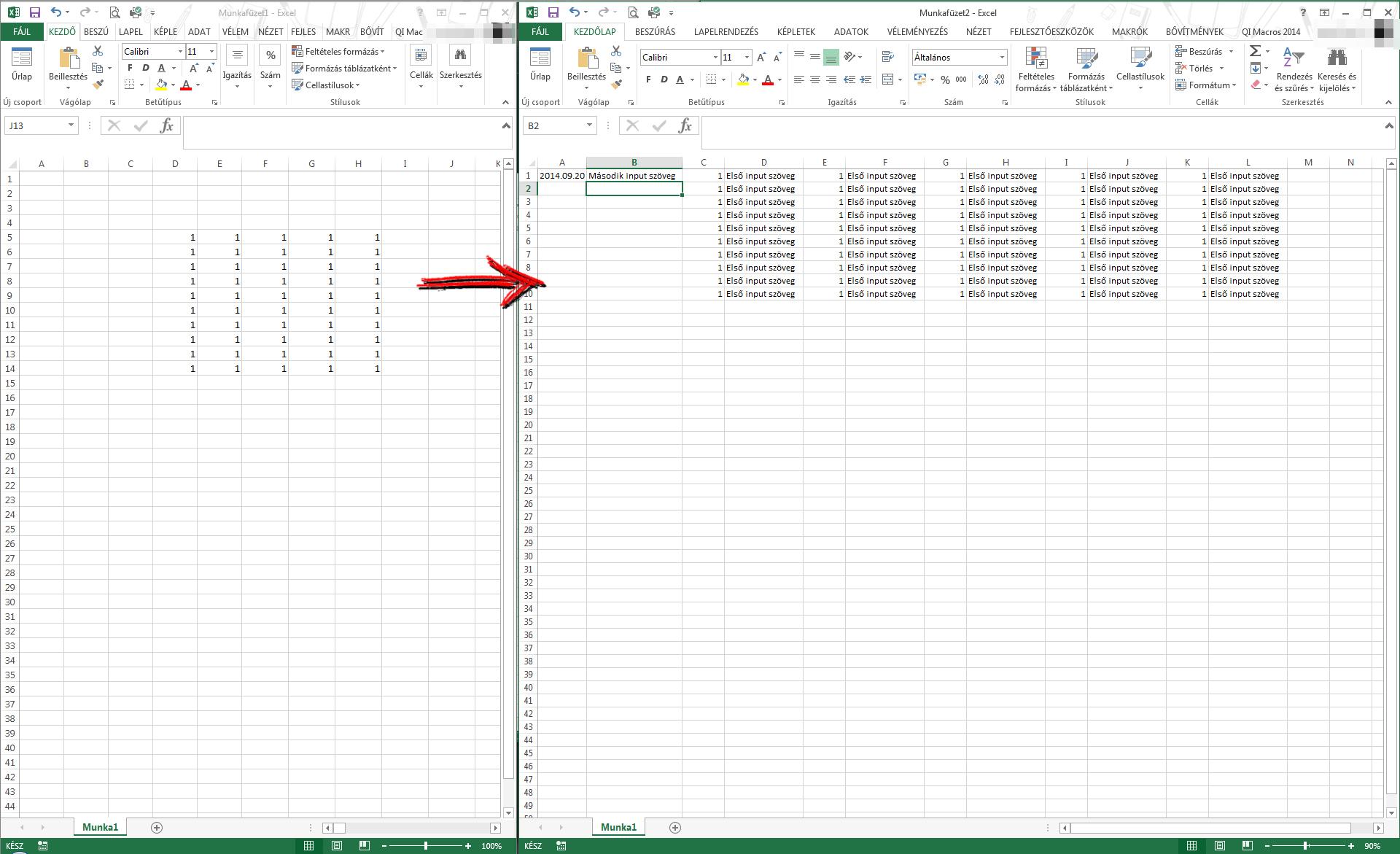1400x854 pixels.
Task: Open QI Macros 2014 tab
Action: (x=1272, y=32)
